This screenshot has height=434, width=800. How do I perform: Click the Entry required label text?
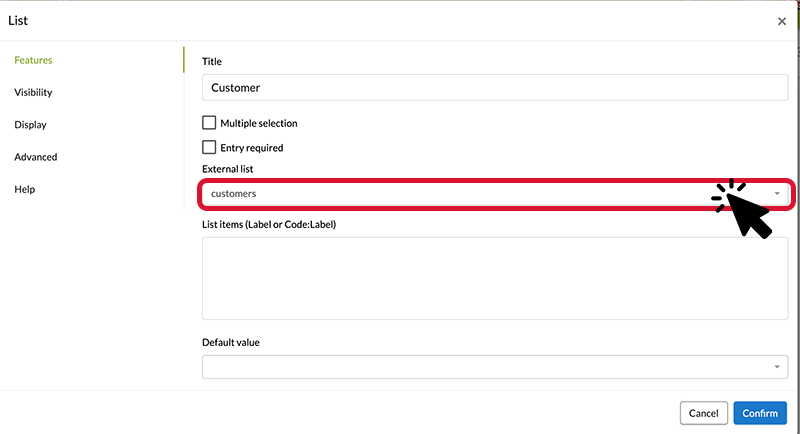click(x=252, y=148)
